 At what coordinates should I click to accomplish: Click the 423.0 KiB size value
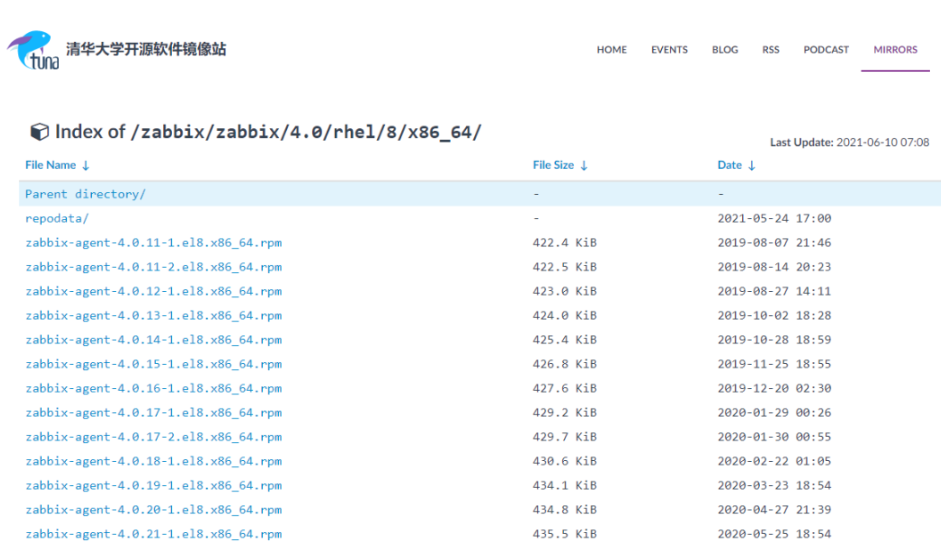click(565, 291)
